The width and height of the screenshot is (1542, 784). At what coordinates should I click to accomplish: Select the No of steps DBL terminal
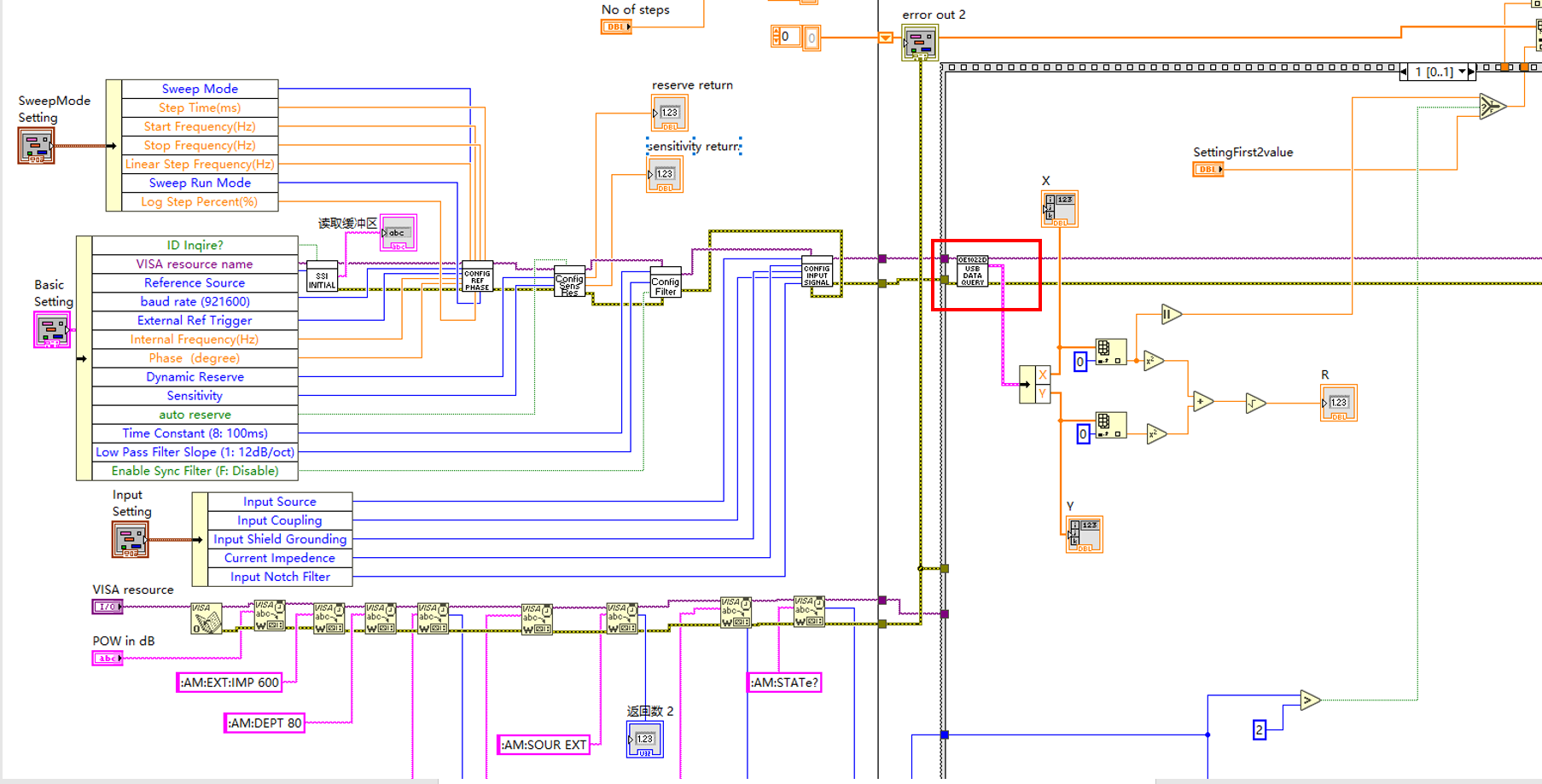click(616, 27)
